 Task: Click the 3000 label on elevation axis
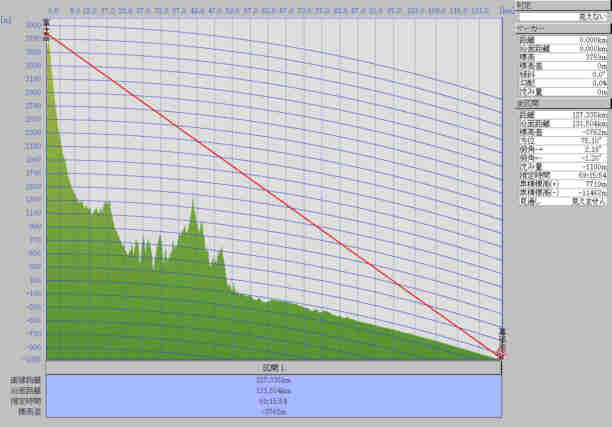point(34,24)
